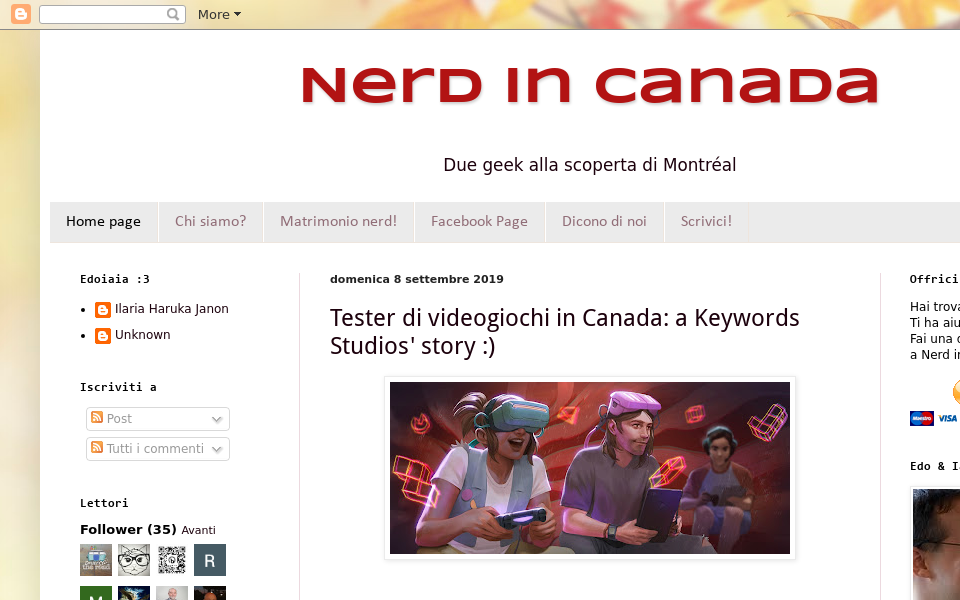Click the VR gamers image in the post
960x600 pixels.
tap(589, 467)
